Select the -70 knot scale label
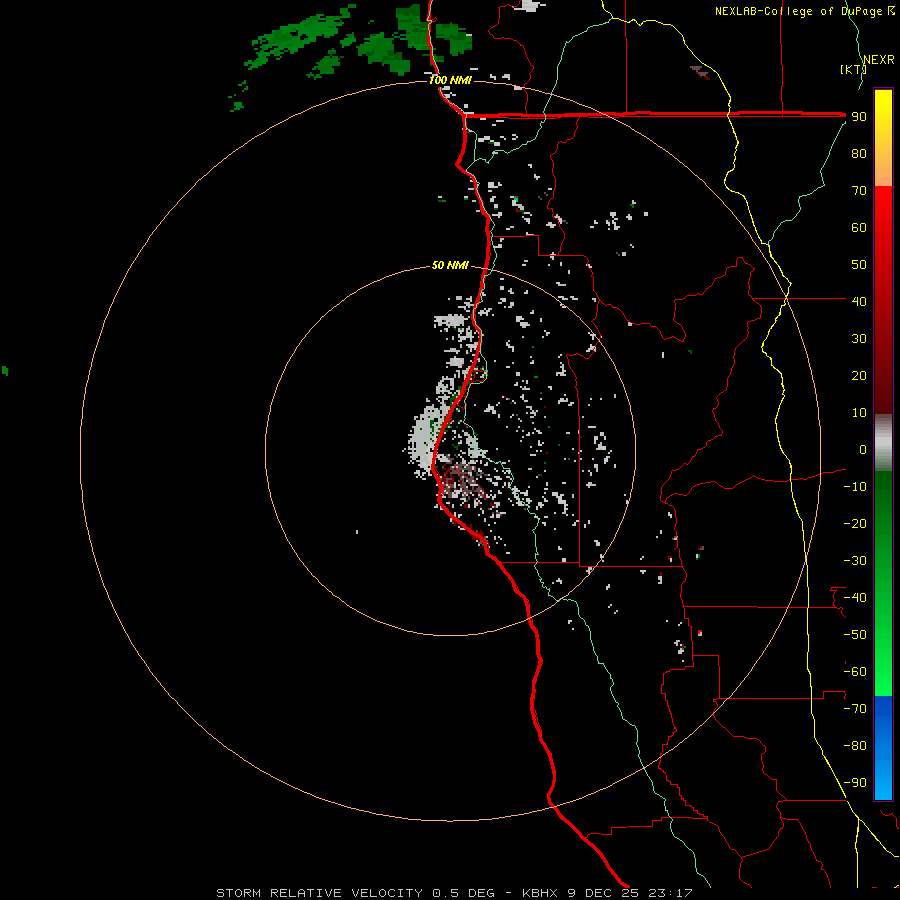 click(855, 709)
